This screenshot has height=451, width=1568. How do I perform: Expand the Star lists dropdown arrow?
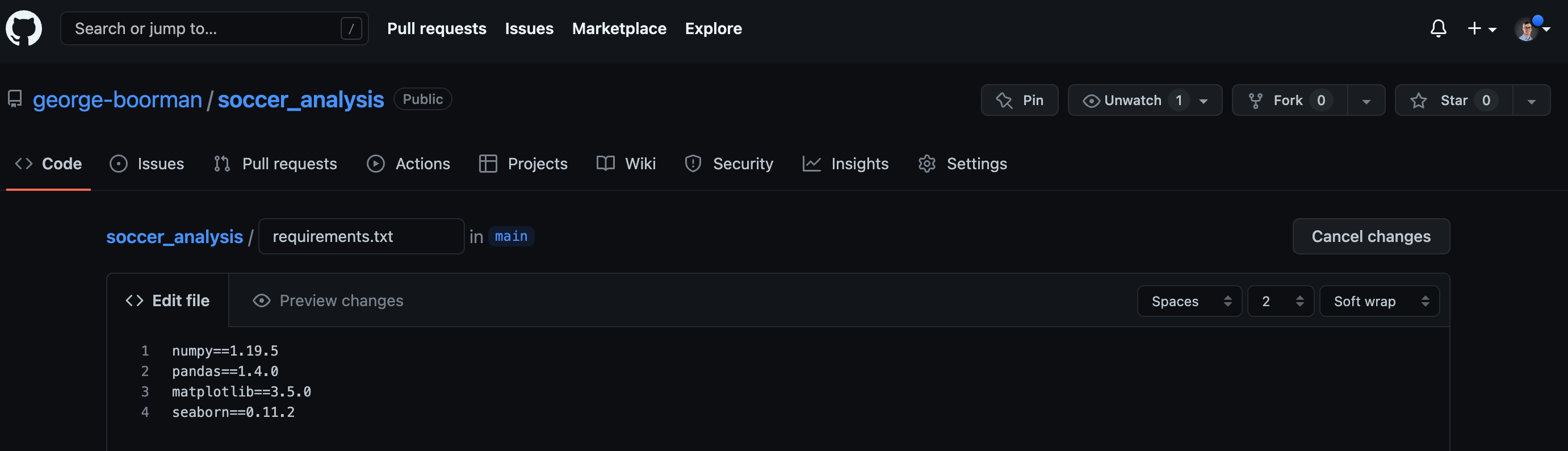(1532, 101)
